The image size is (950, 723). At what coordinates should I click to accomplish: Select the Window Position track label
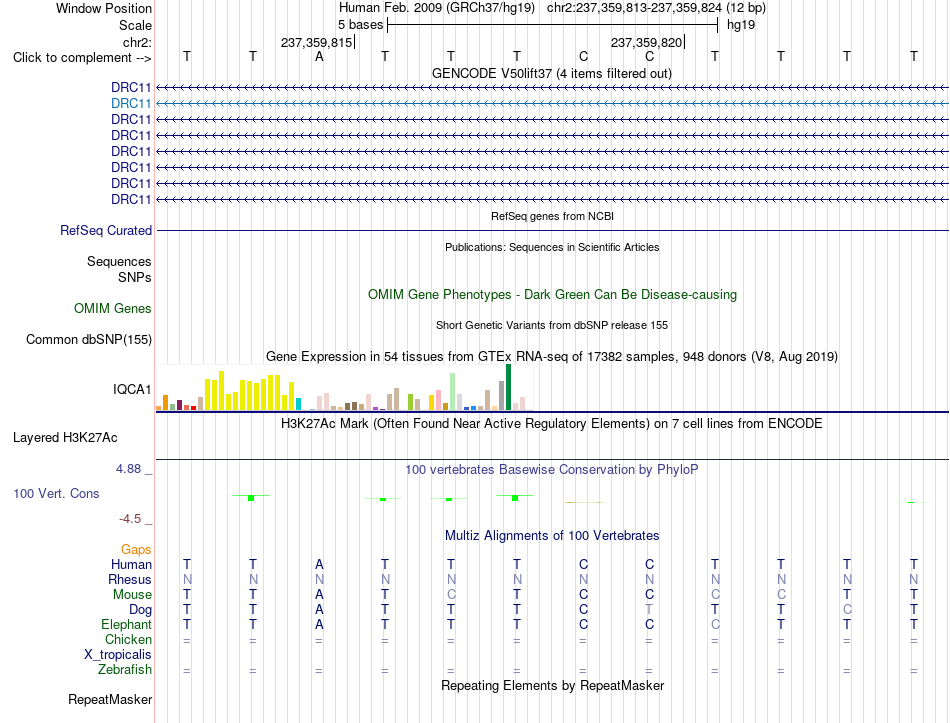104,8
